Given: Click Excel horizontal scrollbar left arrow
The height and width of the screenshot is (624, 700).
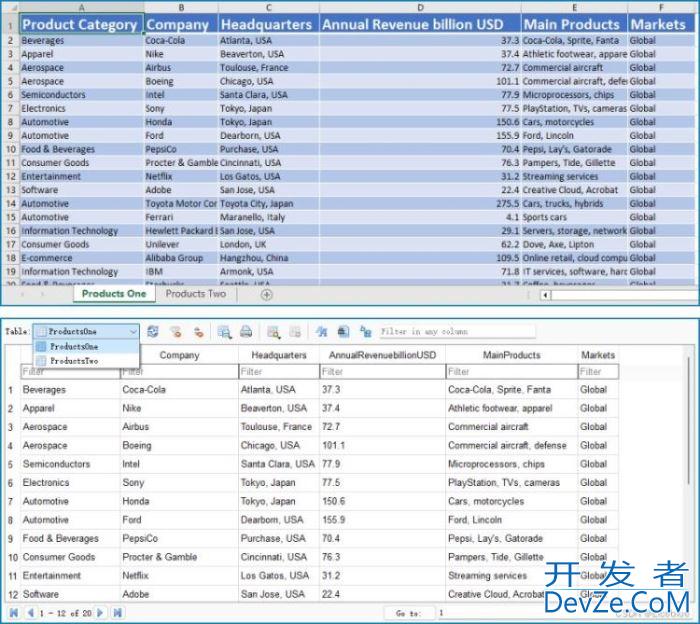Looking at the screenshot, I should [x=545, y=295].
